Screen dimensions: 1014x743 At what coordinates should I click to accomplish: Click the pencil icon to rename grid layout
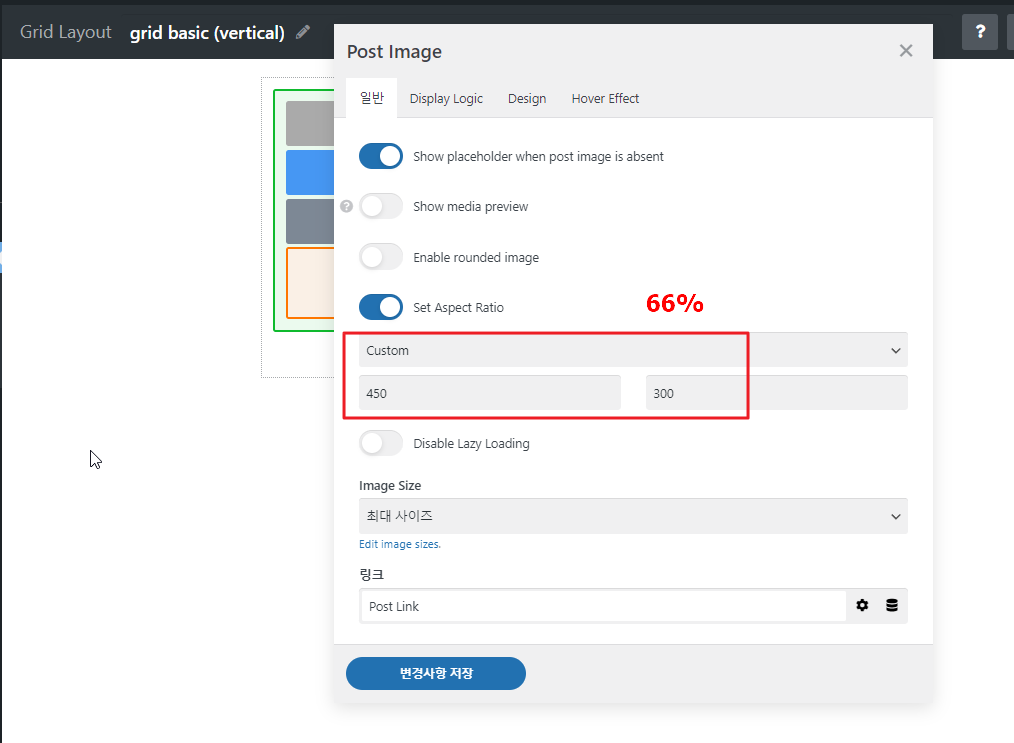tap(303, 32)
